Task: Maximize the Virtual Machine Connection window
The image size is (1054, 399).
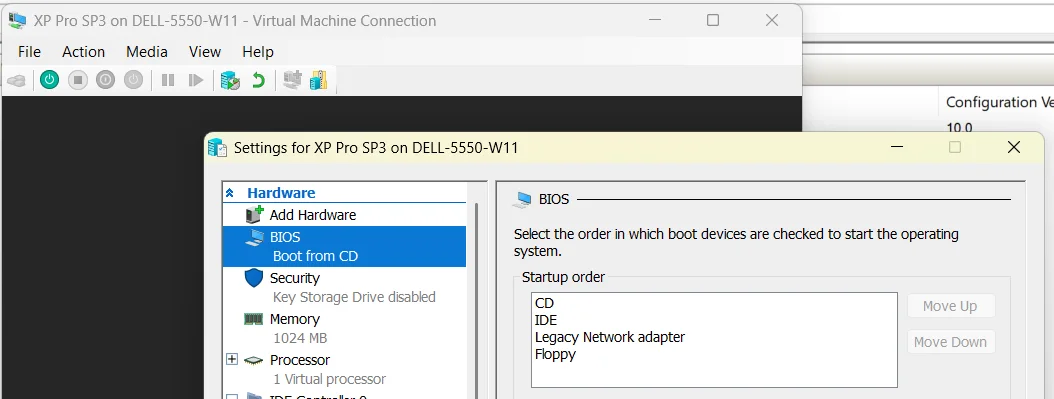Action: coord(713,20)
